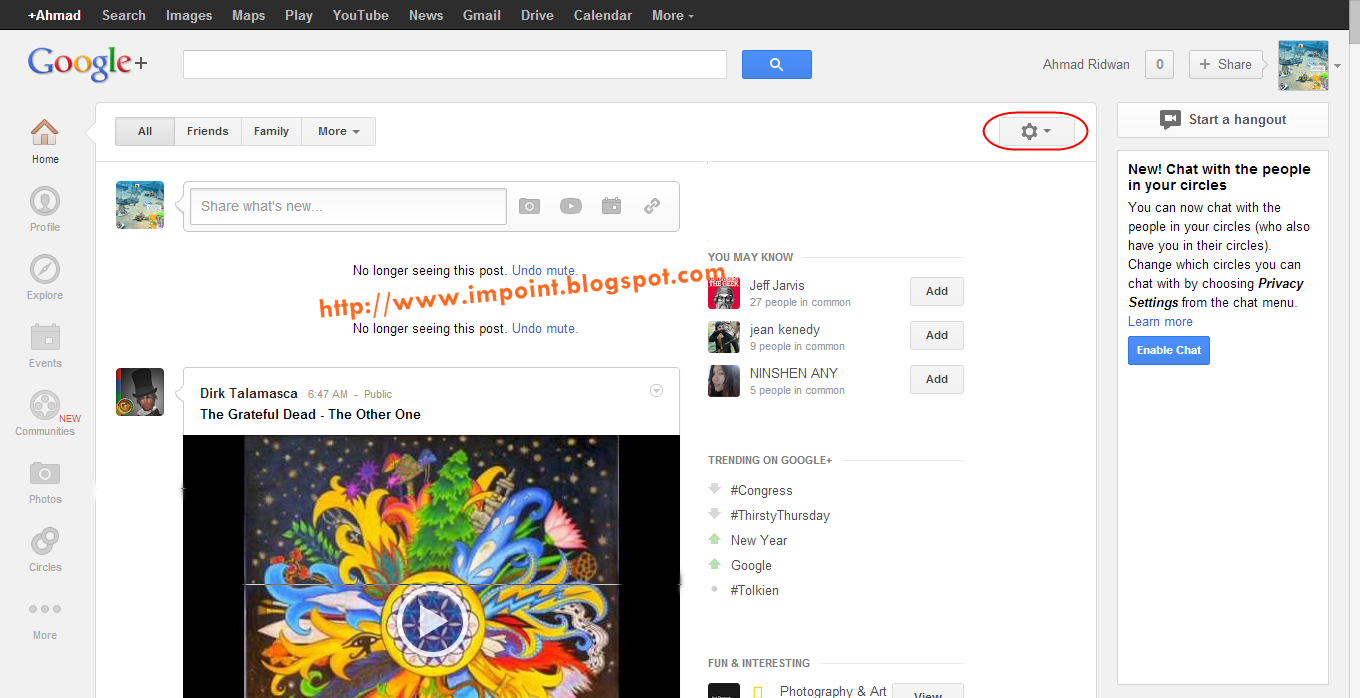Open jean kenedy profile picture

[x=724, y=337]
